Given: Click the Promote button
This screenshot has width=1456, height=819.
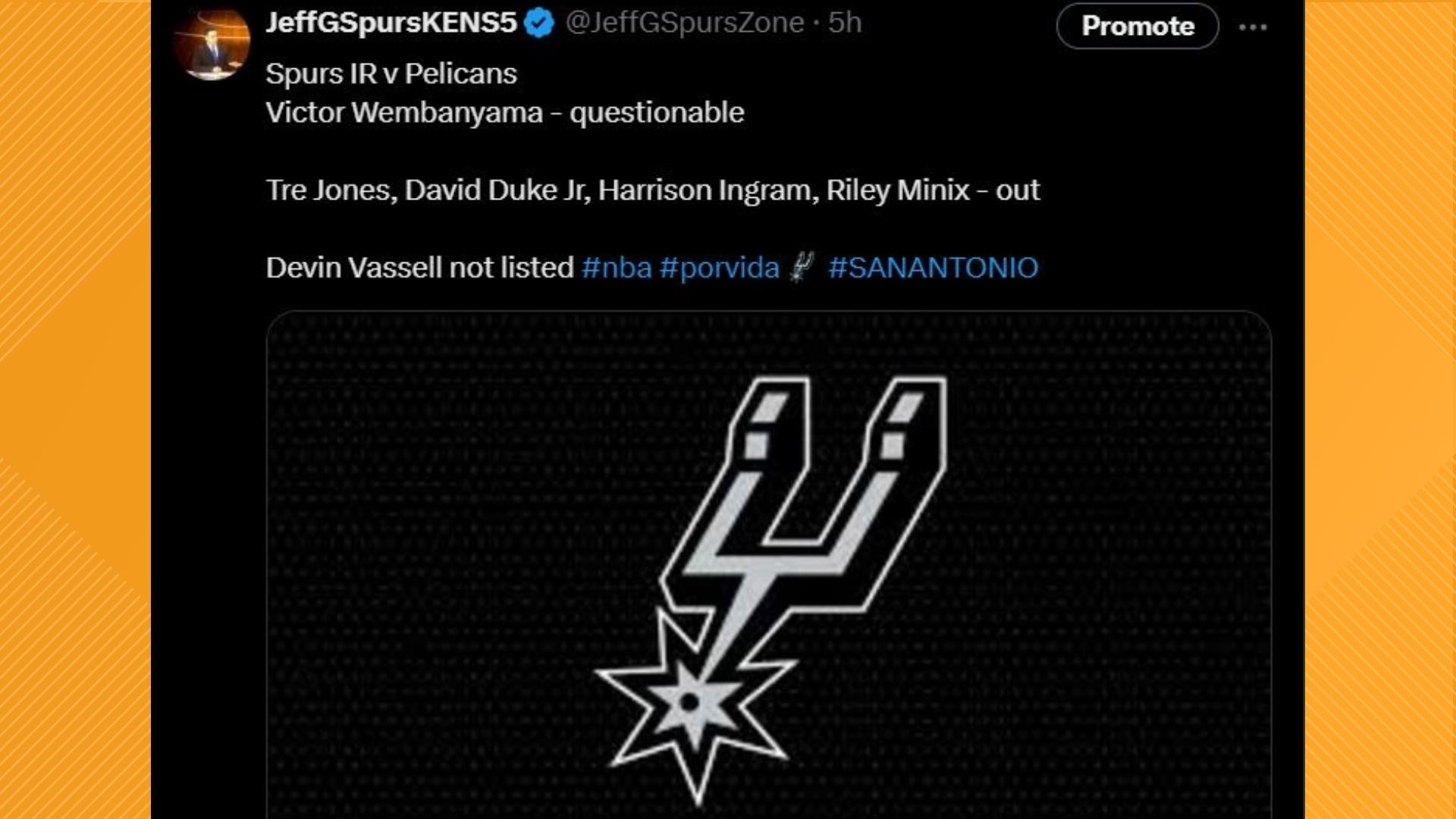Looking at the screenshot, I should (1137, 27).
